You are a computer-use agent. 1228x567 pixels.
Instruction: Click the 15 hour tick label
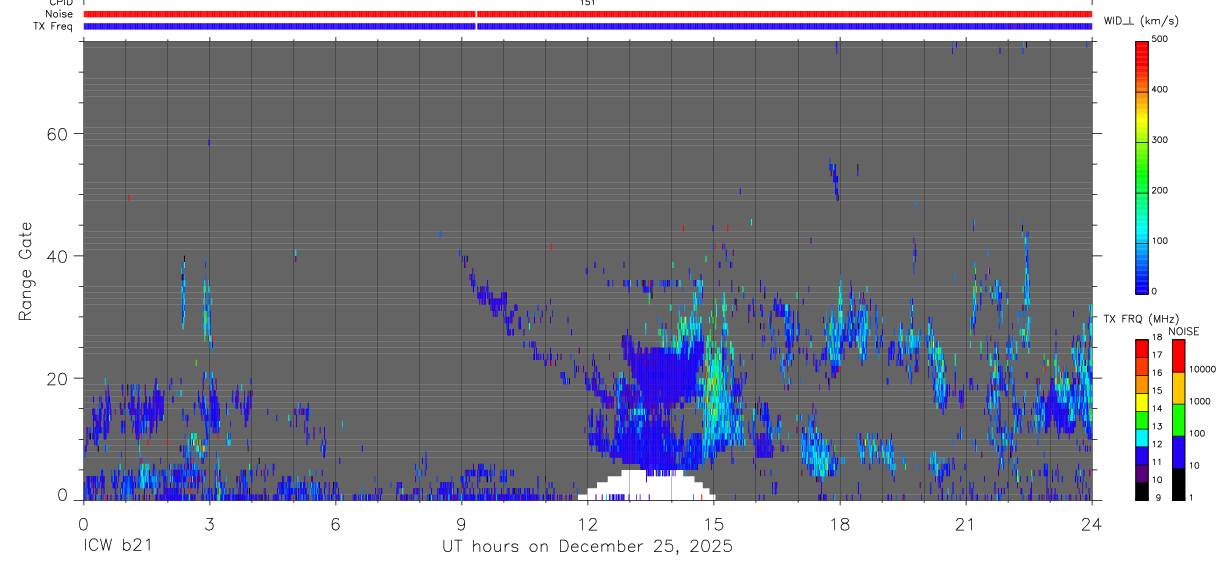714,523
